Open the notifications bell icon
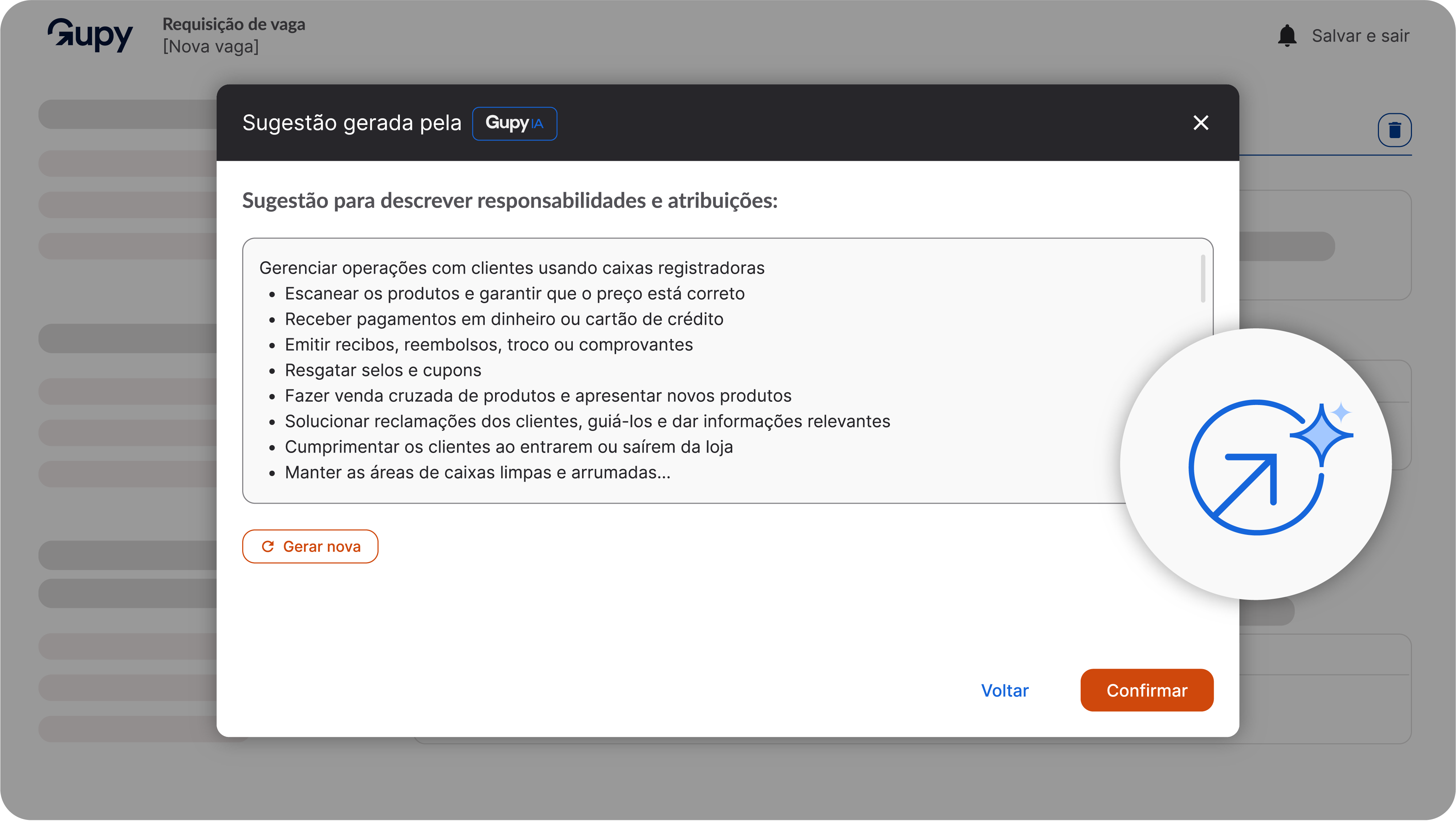1456x821 pixels. pos(1287,35)
